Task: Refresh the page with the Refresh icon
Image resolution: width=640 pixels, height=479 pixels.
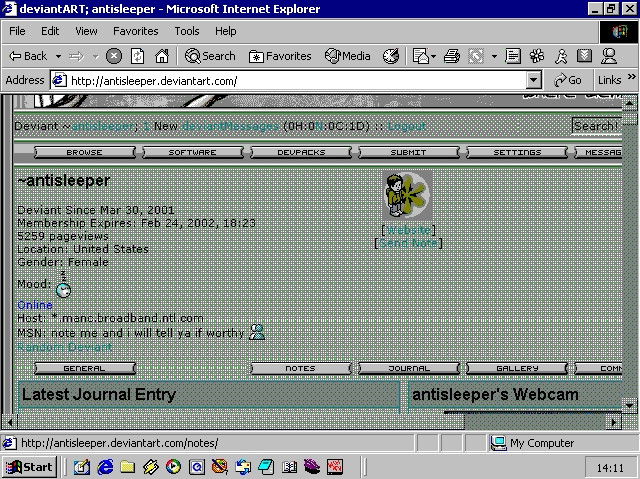Action: pyautogui.click(x=138, y=56)
